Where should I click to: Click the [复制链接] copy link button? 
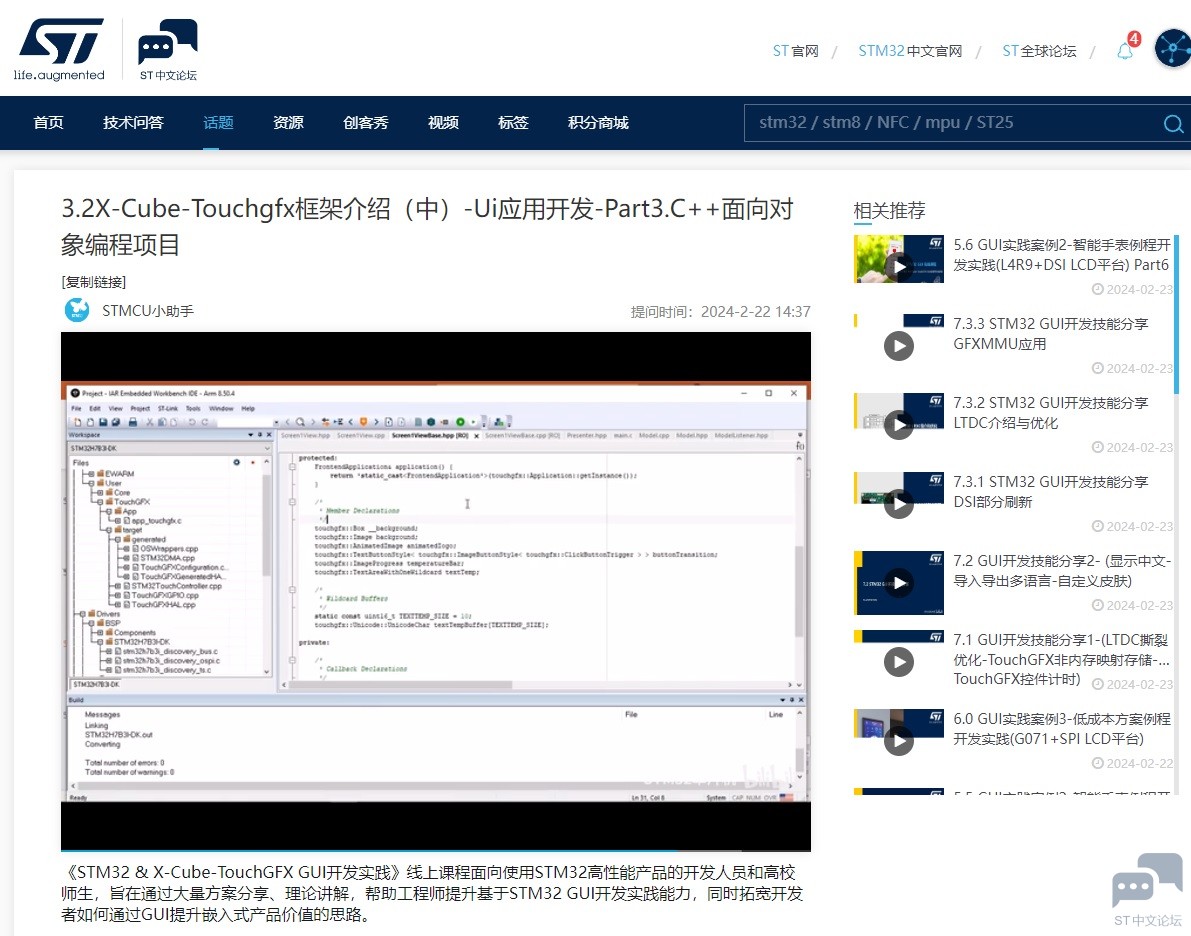pyautogui.click(x=93, y=282)
